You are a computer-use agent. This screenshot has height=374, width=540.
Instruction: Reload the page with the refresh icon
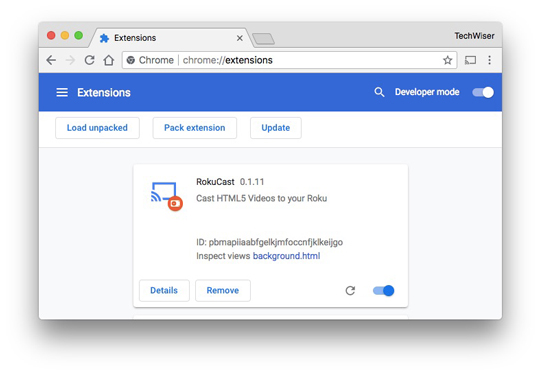90,60
